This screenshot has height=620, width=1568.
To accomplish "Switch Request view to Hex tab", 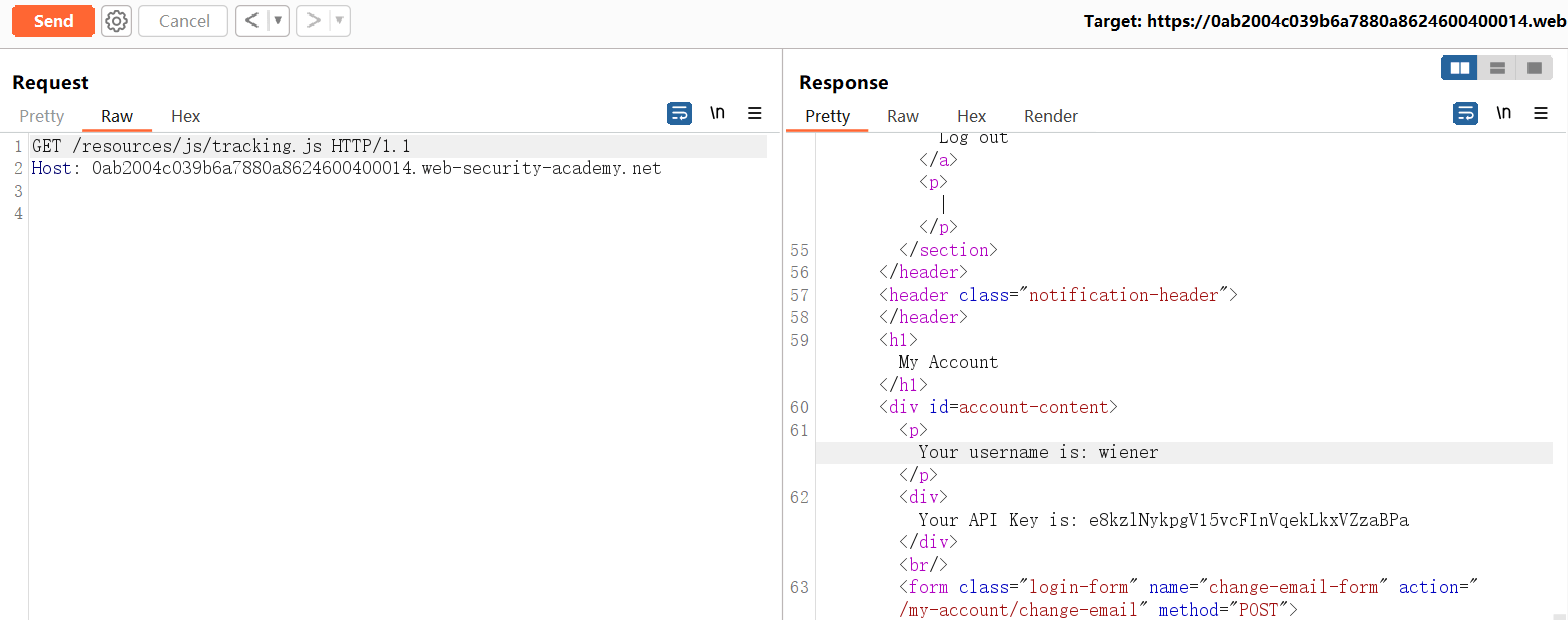I will pos(186,116).
